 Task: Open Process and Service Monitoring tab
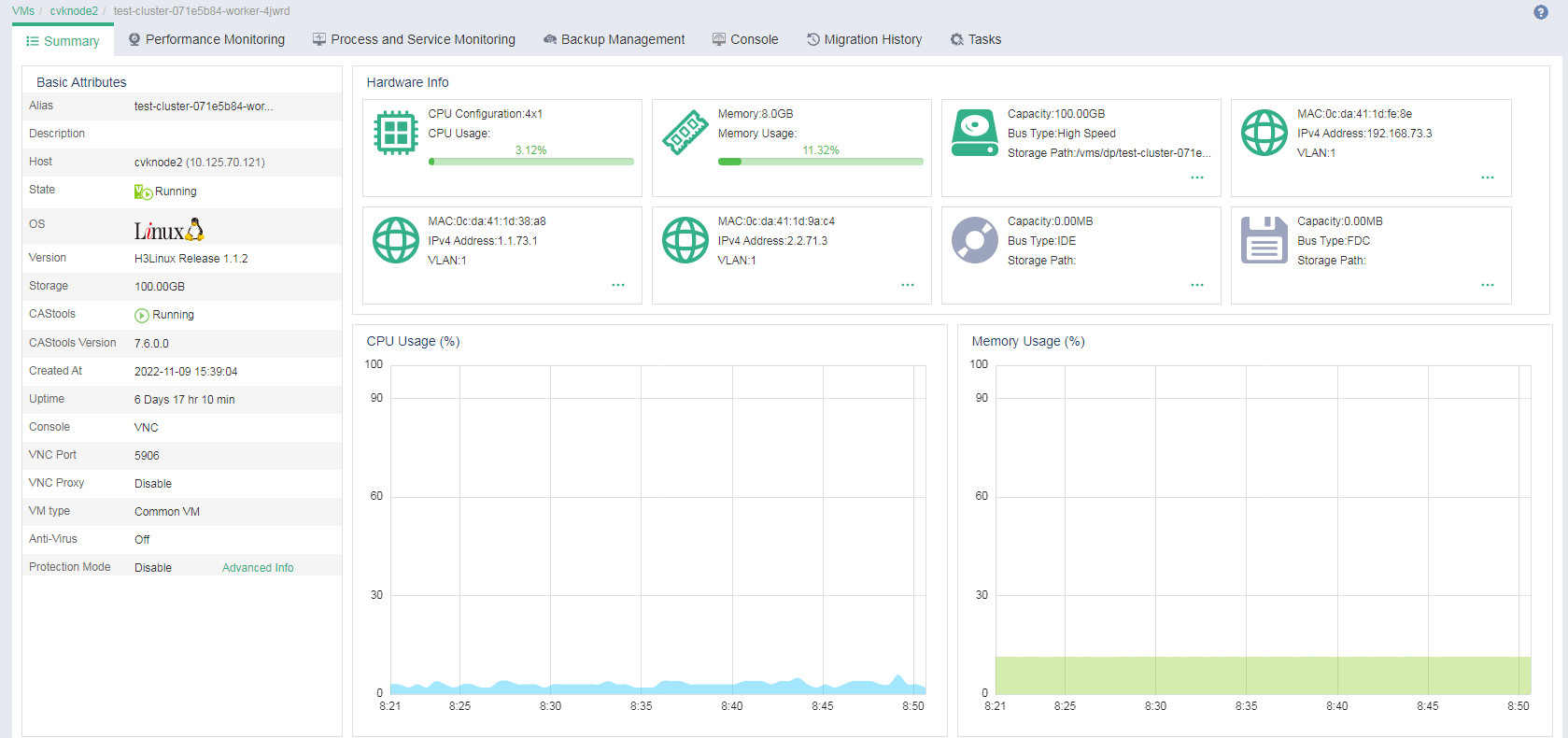tap(414, 39)
